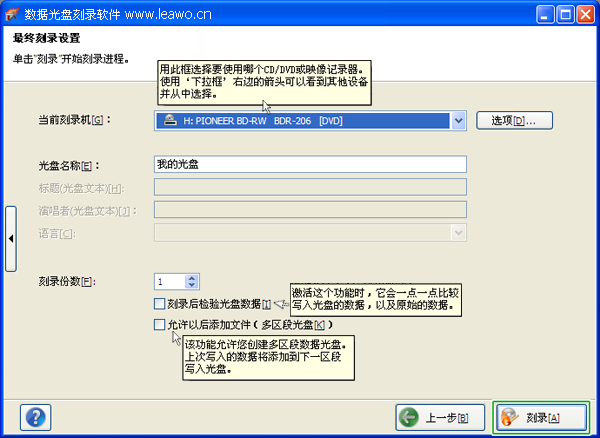The image size is (600, 438).
Task: Click the 最终刻录设置 heading text
Action: click(46, 38)
